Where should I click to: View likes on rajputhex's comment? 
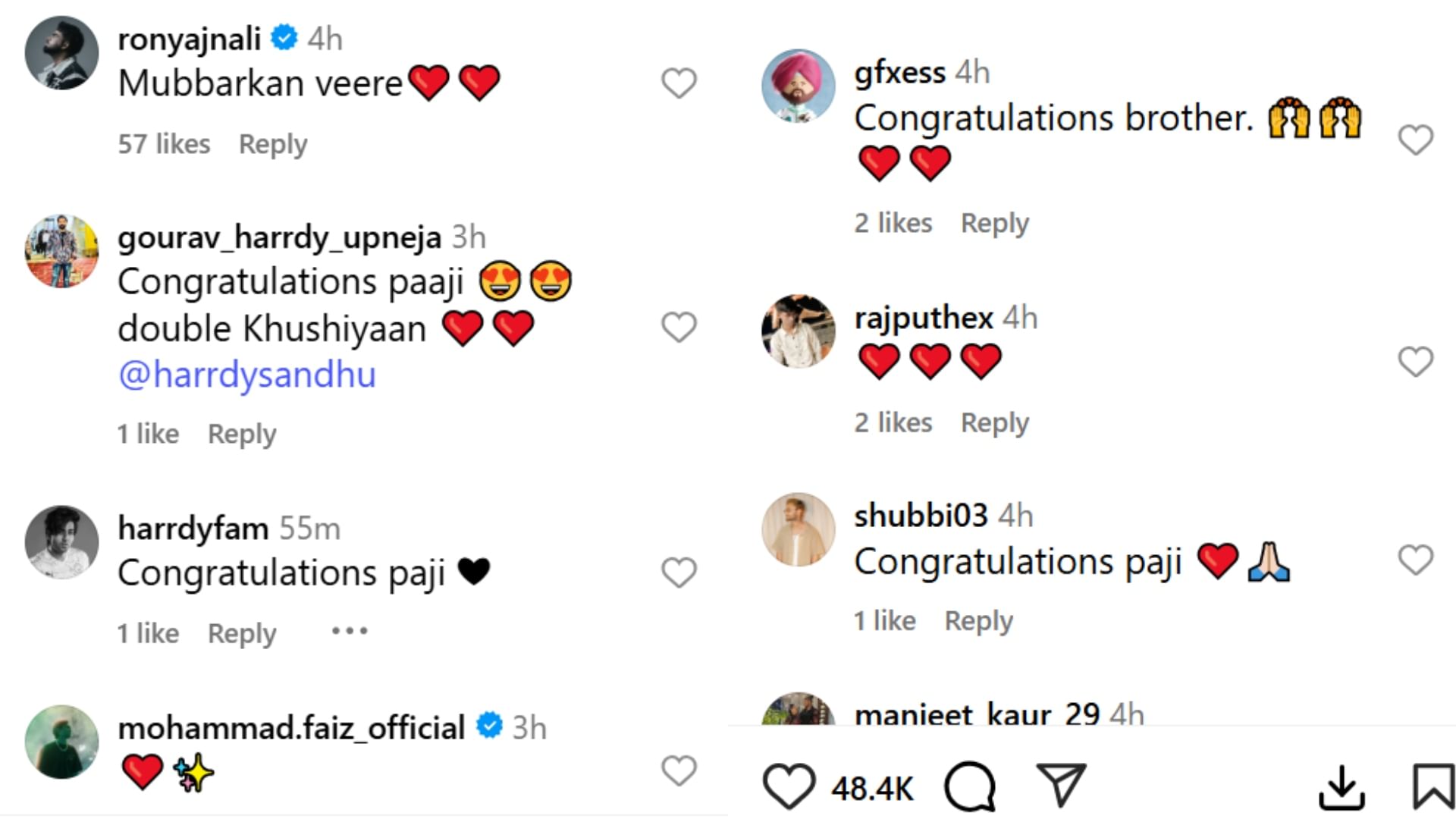coord(893,422)
